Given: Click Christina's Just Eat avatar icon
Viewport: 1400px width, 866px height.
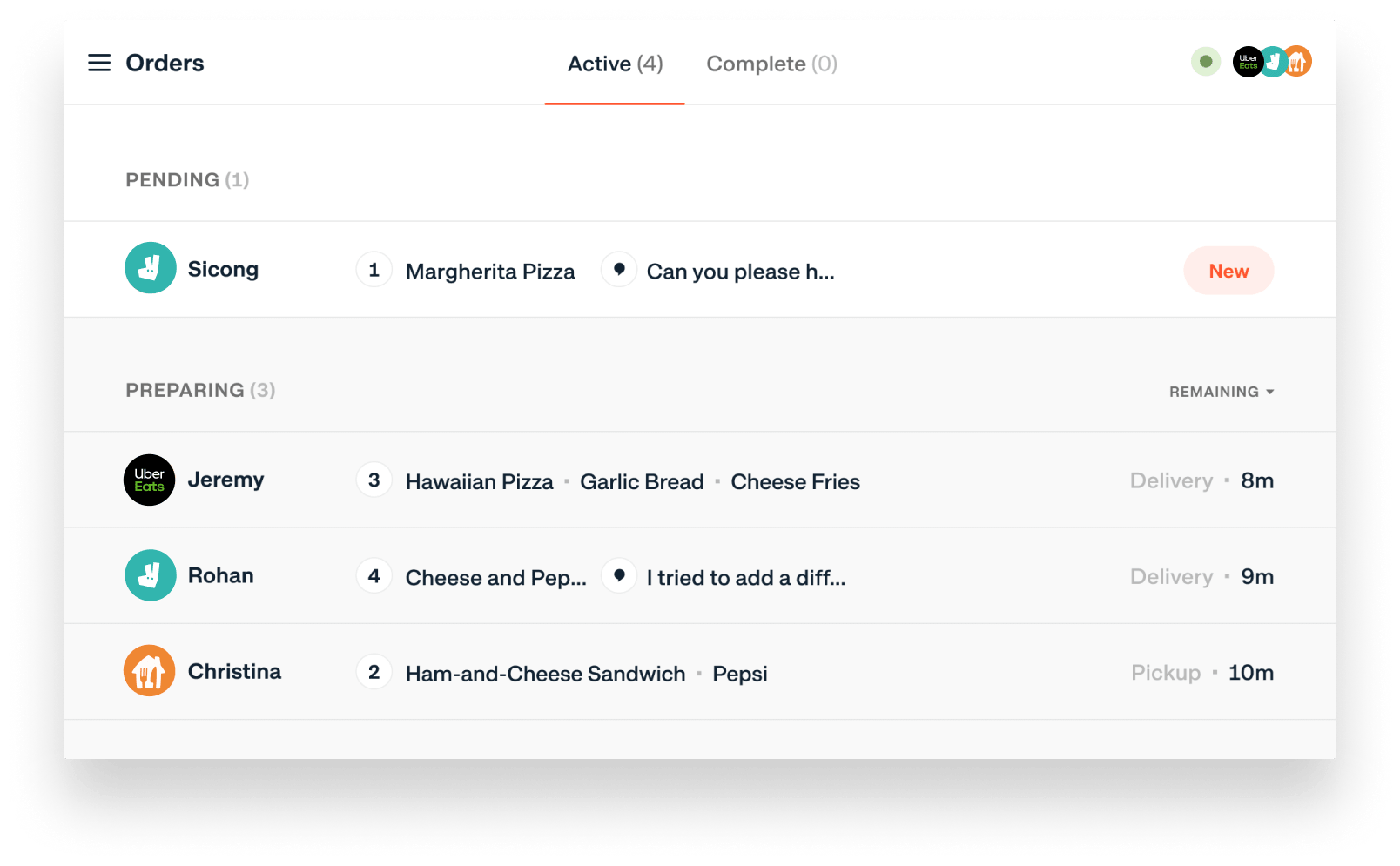Looking at the screenshot, I should [x=150, y=671].
